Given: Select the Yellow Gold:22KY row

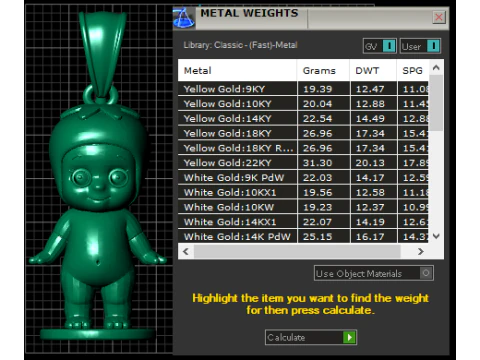Looking at the screenshot, I should tap(303, 163).
